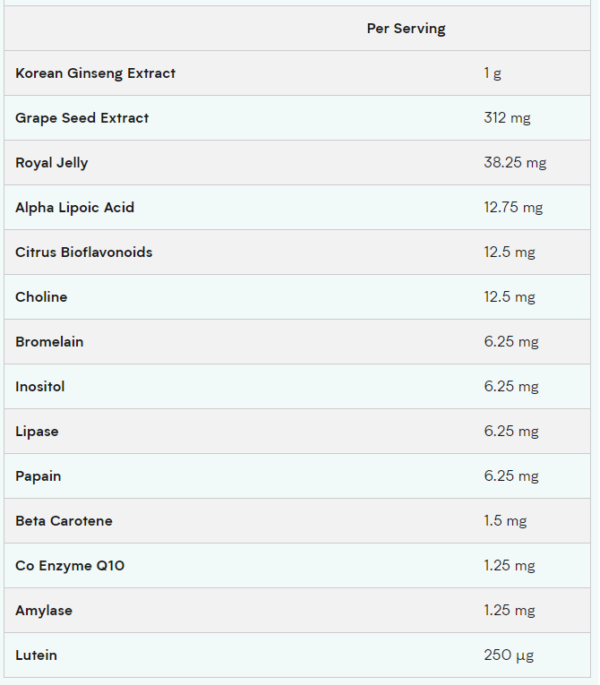Select Alpha Lipoic Acid text
600x685 pixels.
[75, 208]
